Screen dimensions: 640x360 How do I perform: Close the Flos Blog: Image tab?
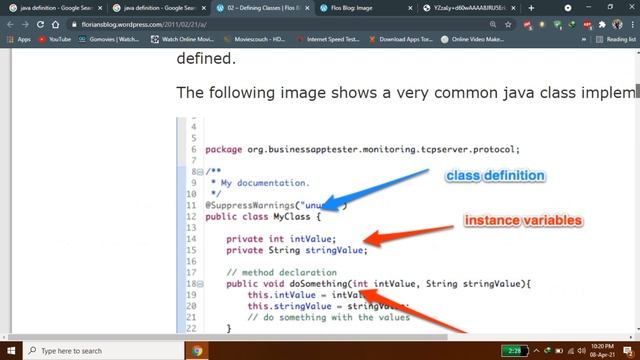[x=410, y=8]
